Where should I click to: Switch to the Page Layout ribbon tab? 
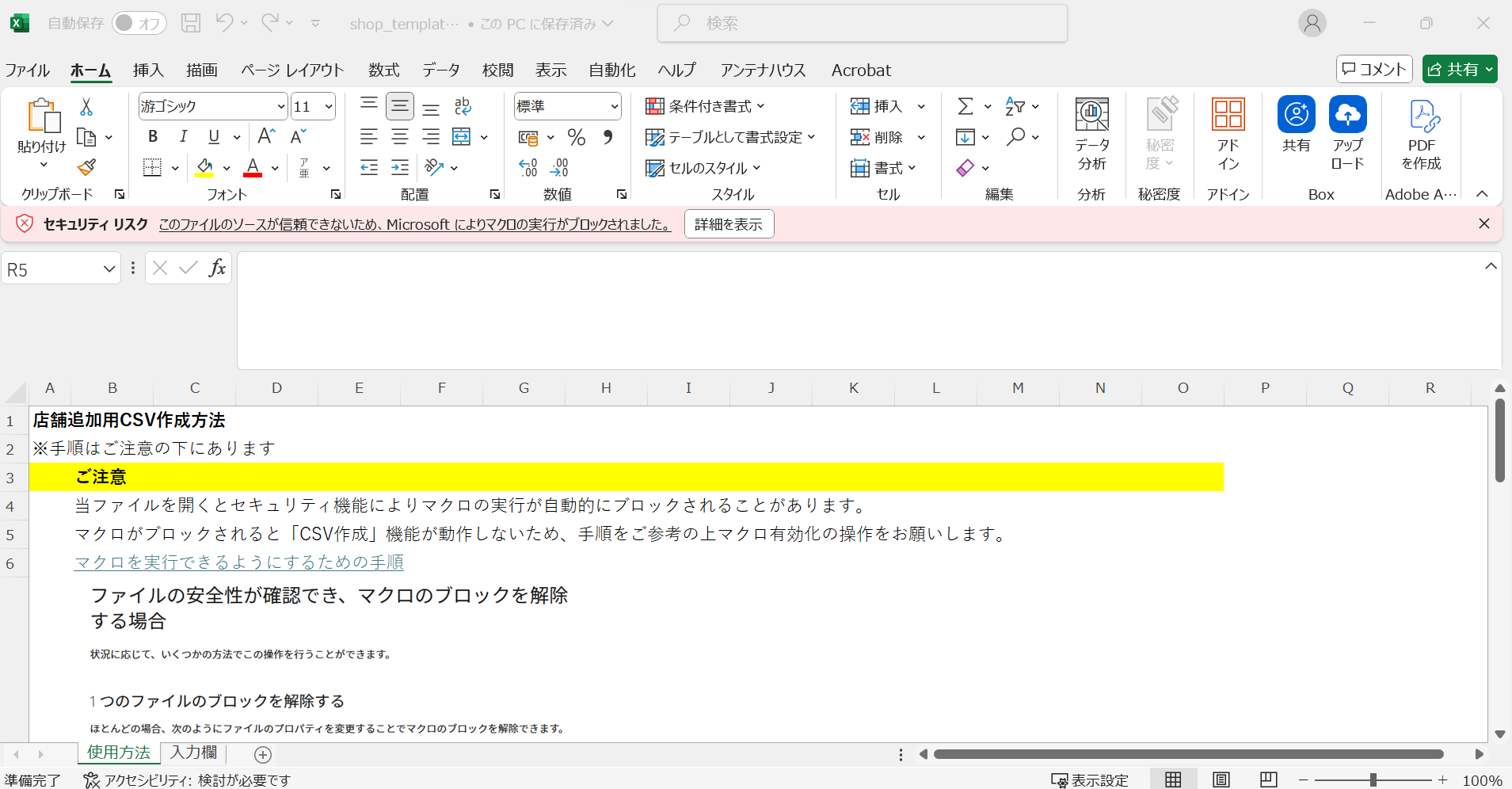(x=292, y=71)
